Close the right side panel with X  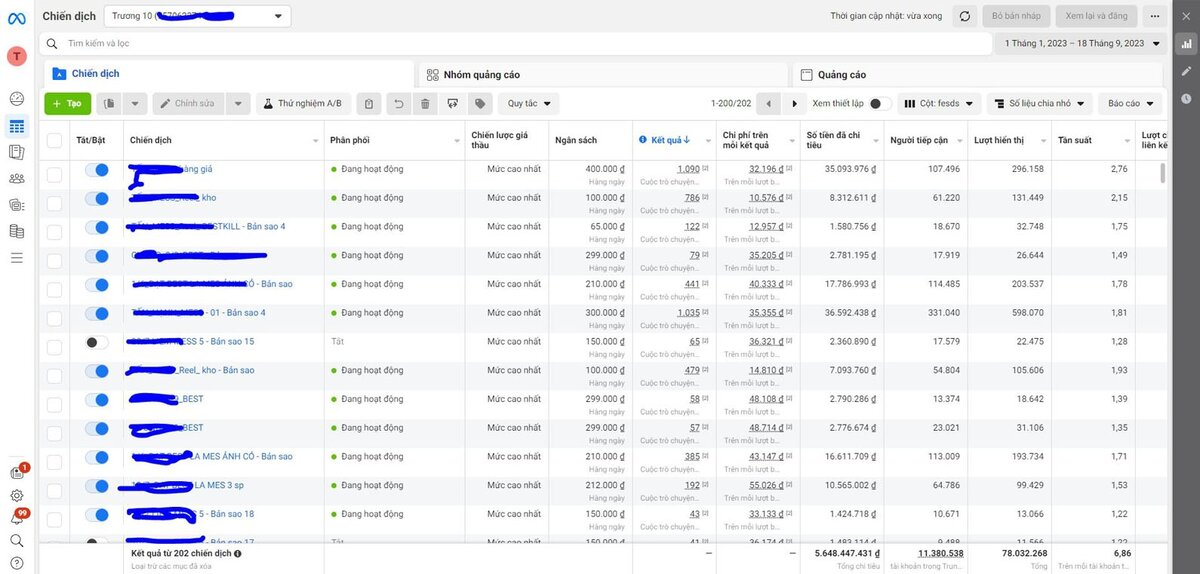point(1186,17)
